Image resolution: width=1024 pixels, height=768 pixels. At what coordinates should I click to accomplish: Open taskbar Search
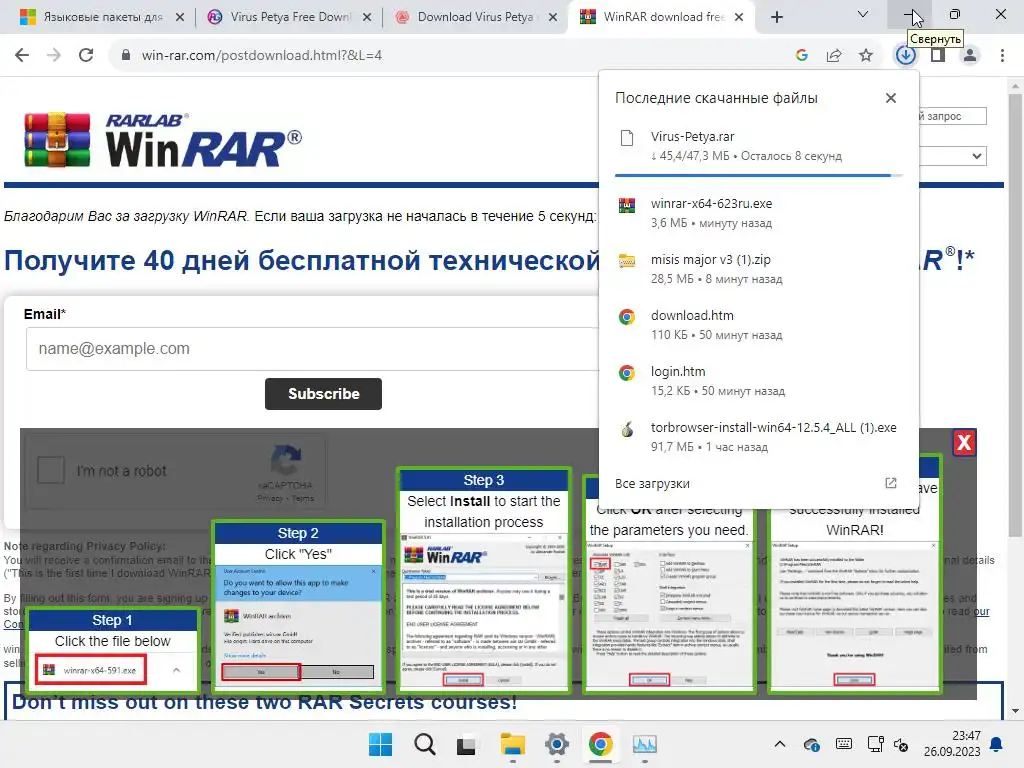coord(424,744)
